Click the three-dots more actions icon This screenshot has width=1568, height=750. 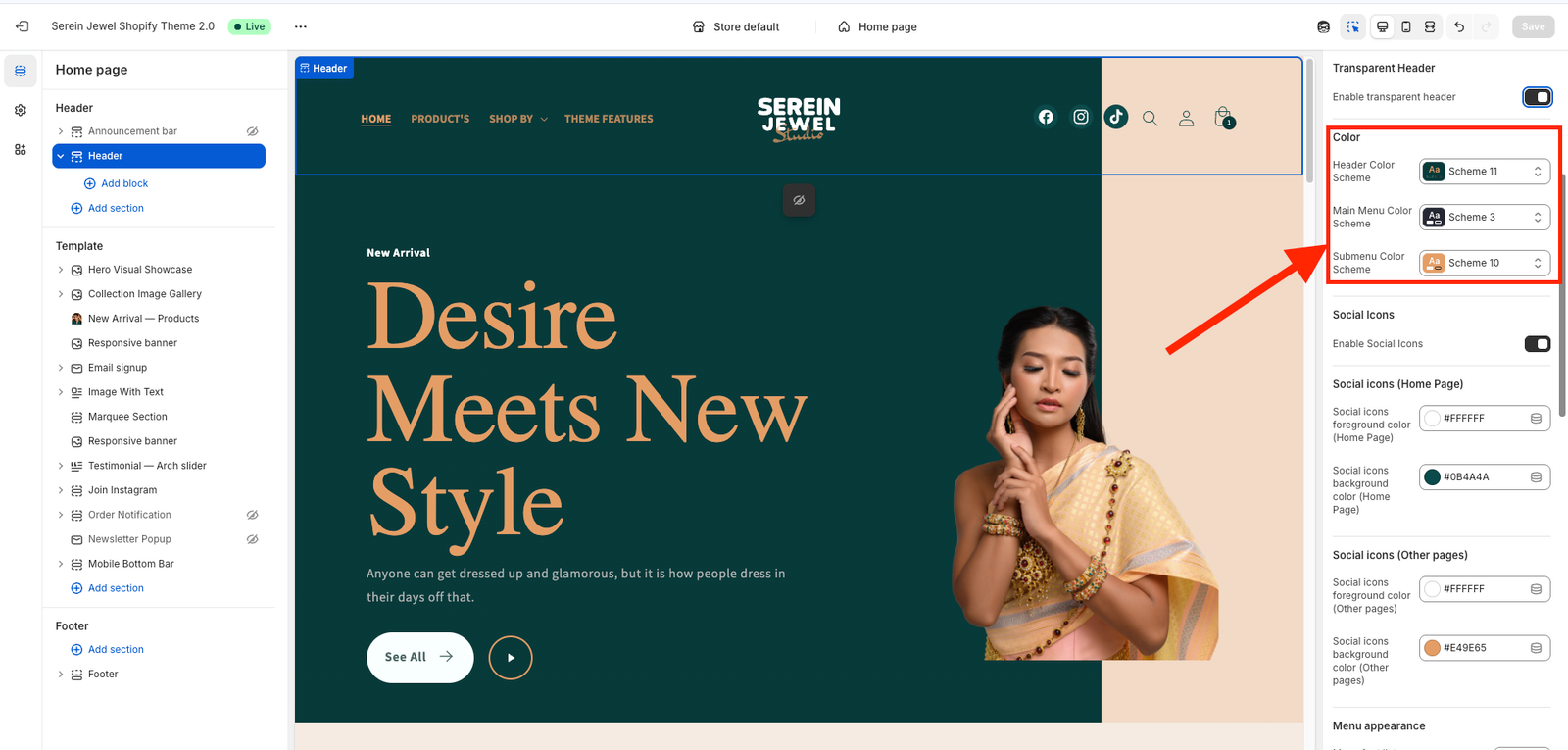coord(301,26)
